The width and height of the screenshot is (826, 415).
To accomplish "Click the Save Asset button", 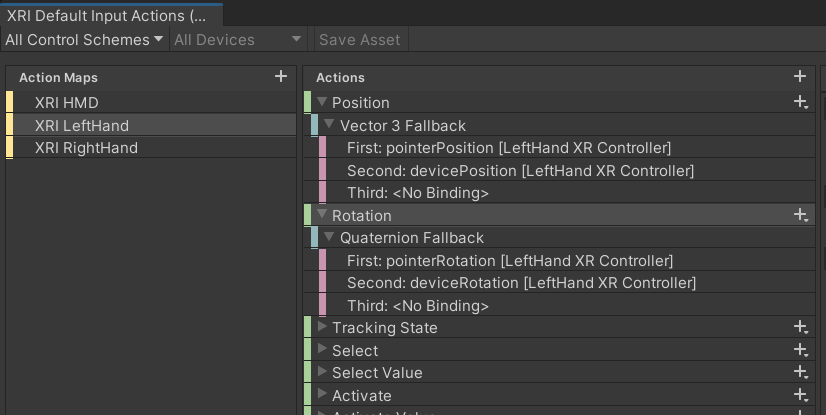I will click(359, 40).
